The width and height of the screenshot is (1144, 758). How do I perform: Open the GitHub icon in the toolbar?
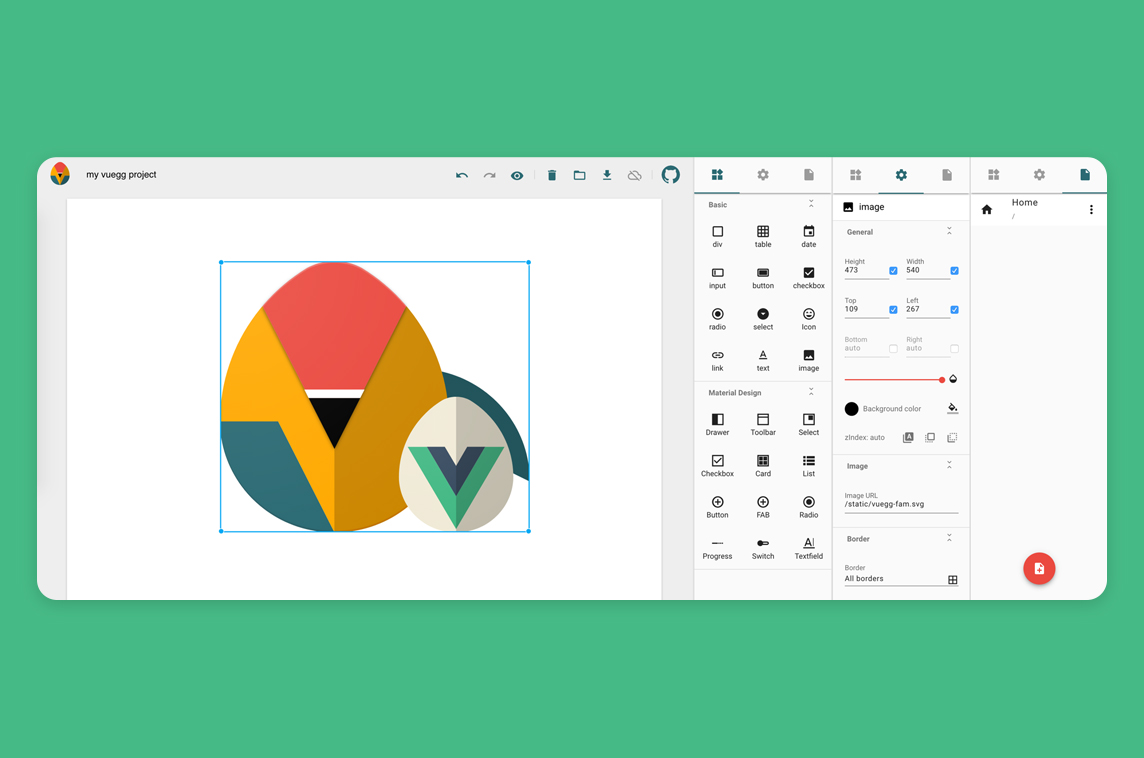670,174
